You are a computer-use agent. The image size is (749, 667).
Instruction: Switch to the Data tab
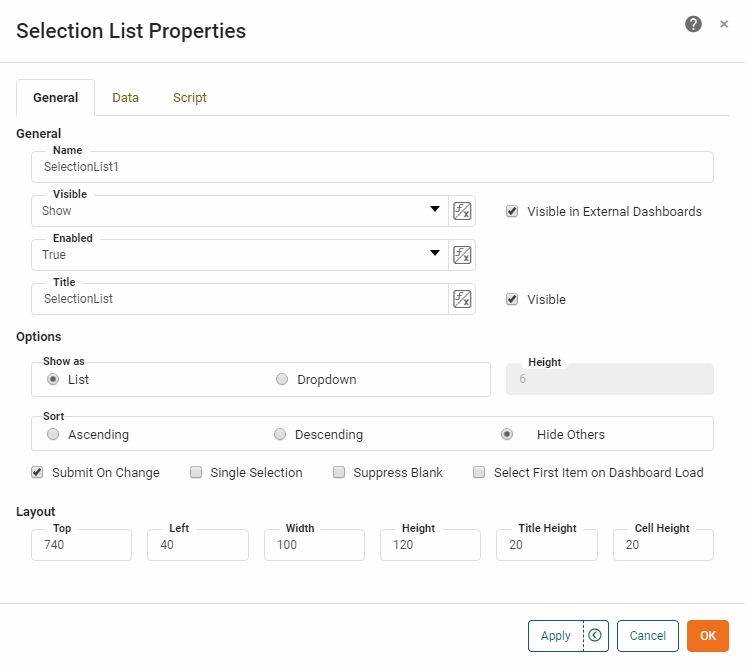pos(125,98)
